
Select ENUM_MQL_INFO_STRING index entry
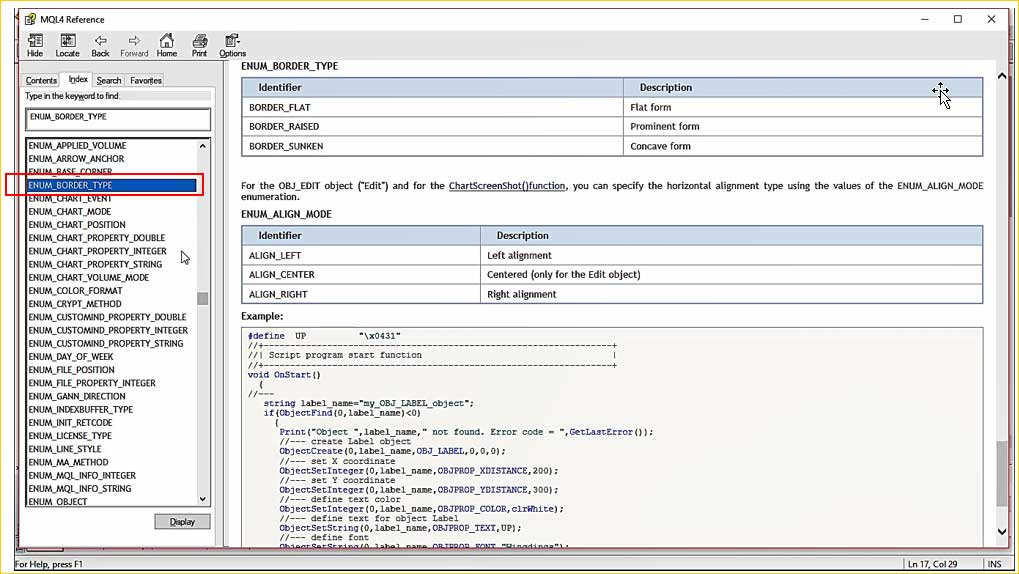click(80, 489)
